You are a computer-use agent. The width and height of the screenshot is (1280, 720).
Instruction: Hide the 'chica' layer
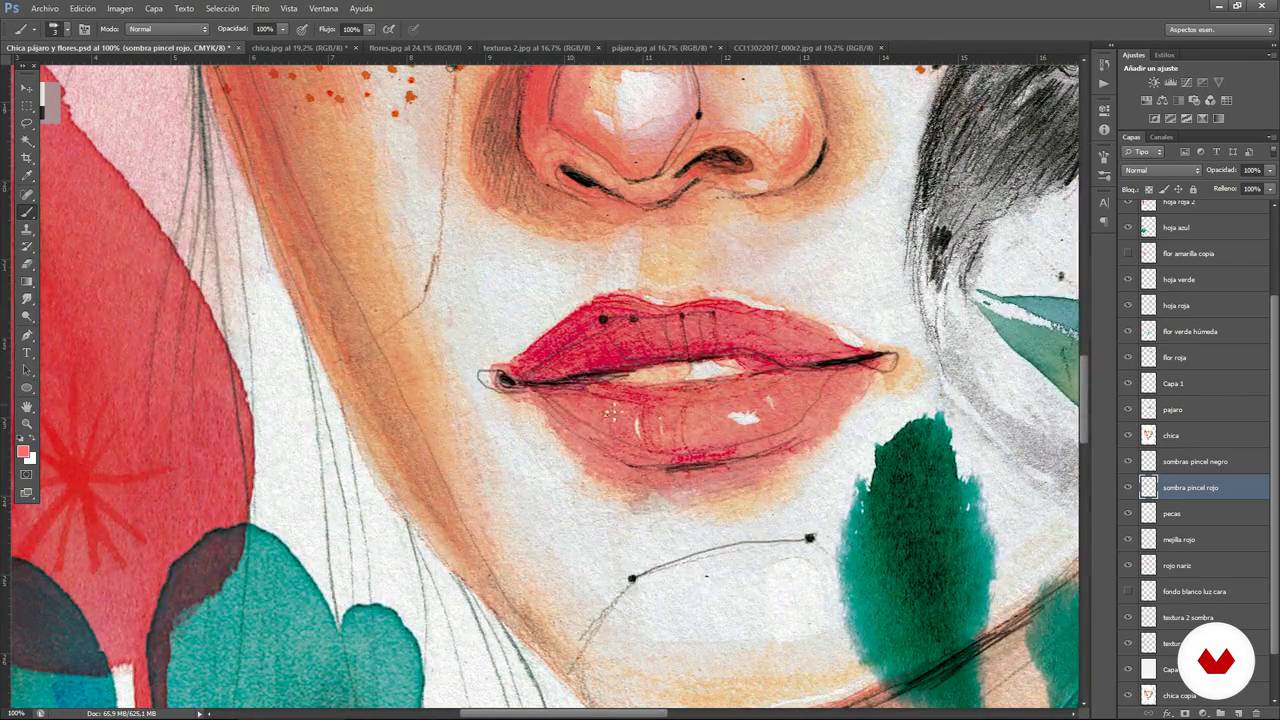click(x=1128, y=436)
